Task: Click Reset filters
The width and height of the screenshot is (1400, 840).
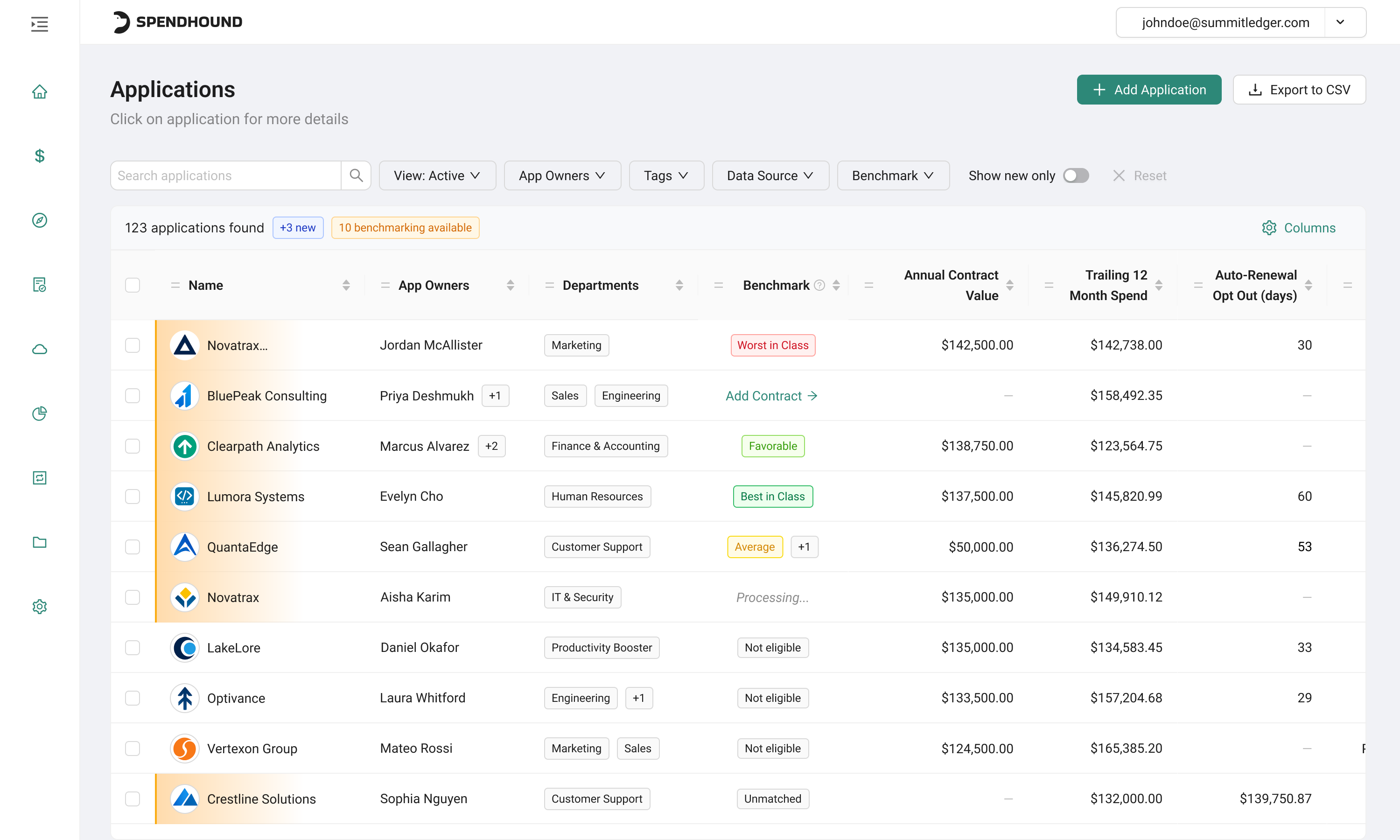Action: click(1140, 175)
